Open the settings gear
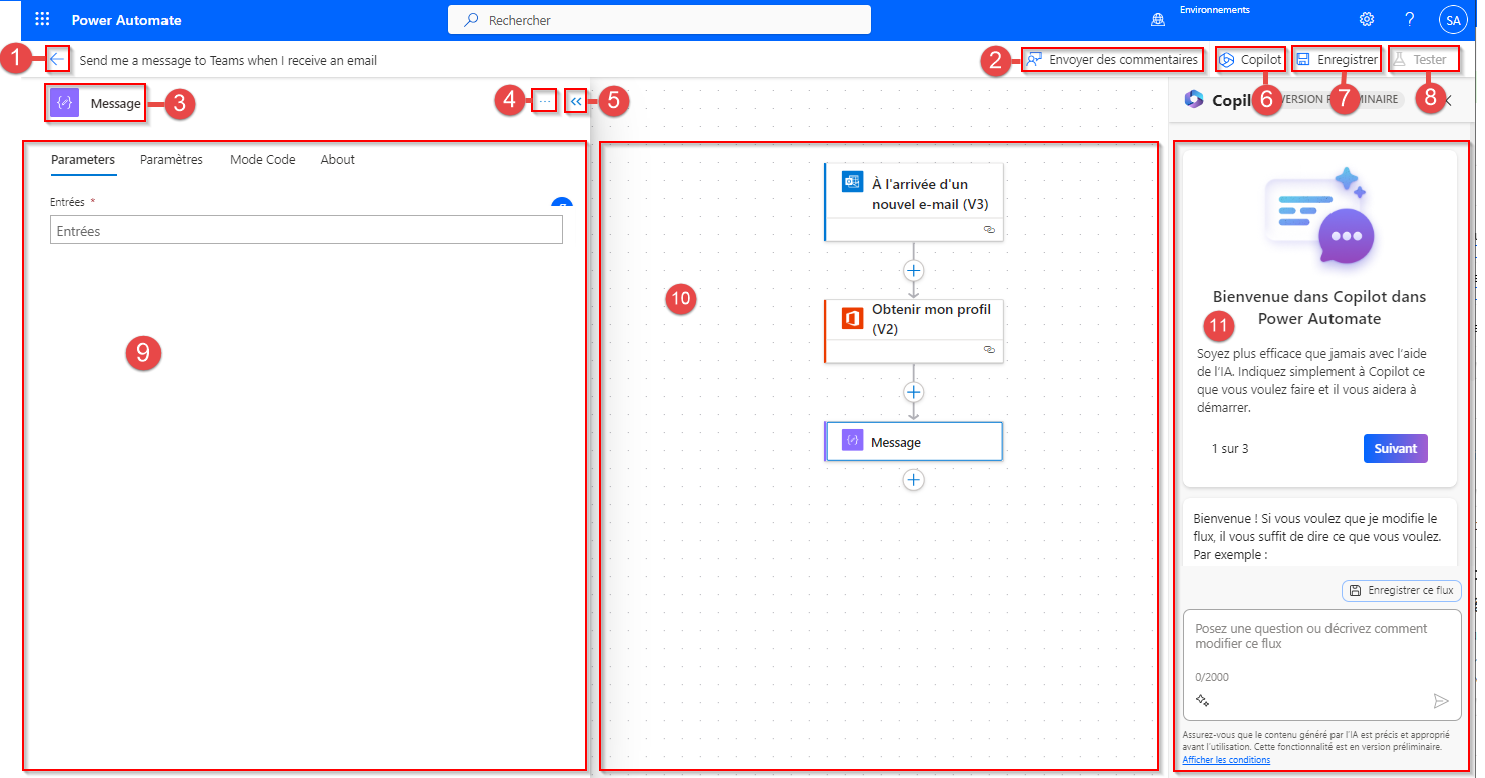Viewport: 1485px width, 778px height. [x=1366, y=20]
